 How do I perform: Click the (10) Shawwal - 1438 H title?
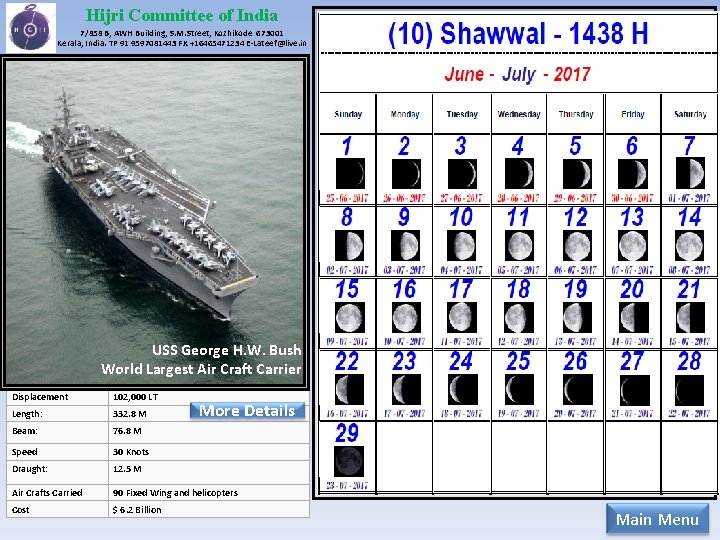coord(518,34)
